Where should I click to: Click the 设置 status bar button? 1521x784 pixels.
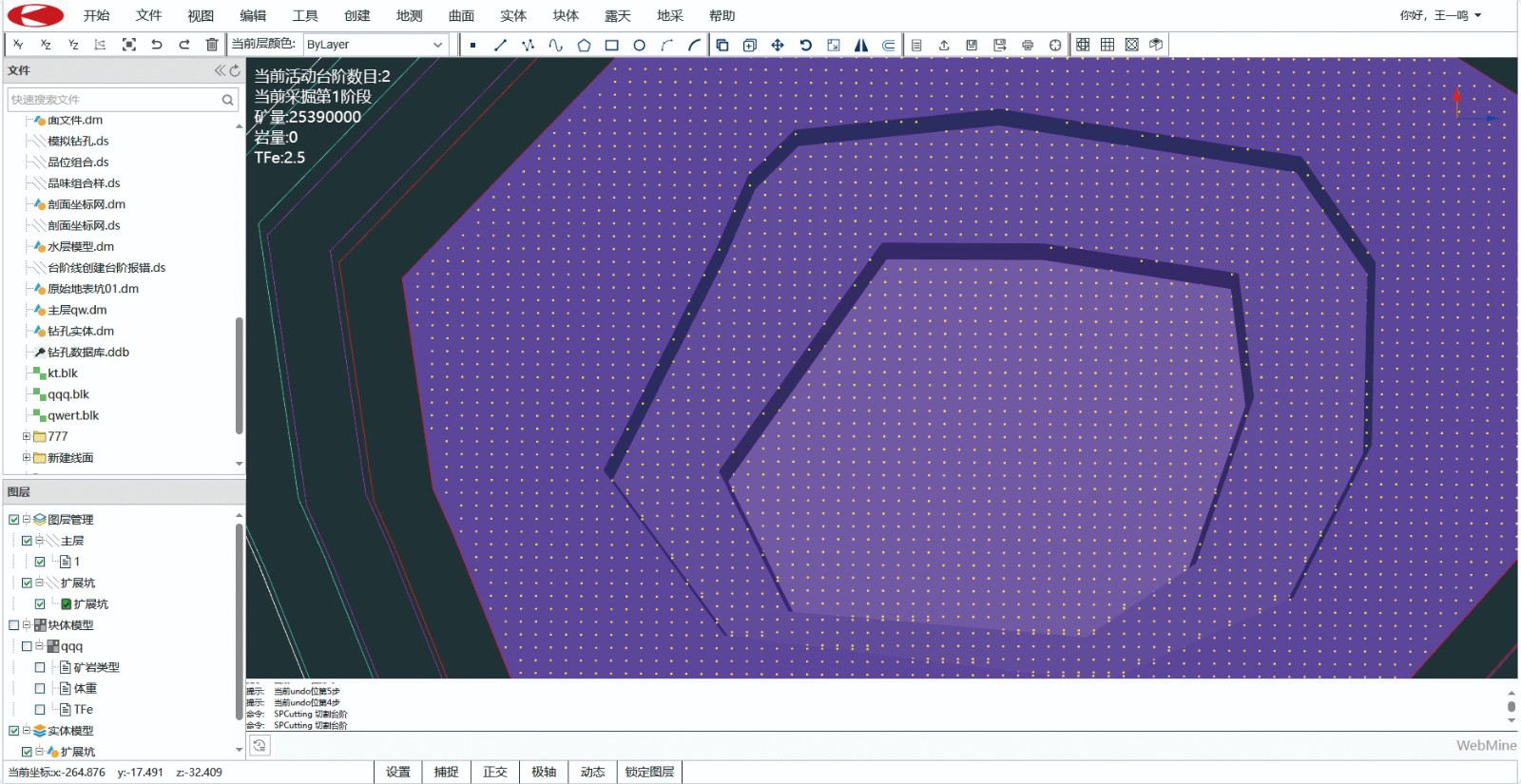[398, 772]
